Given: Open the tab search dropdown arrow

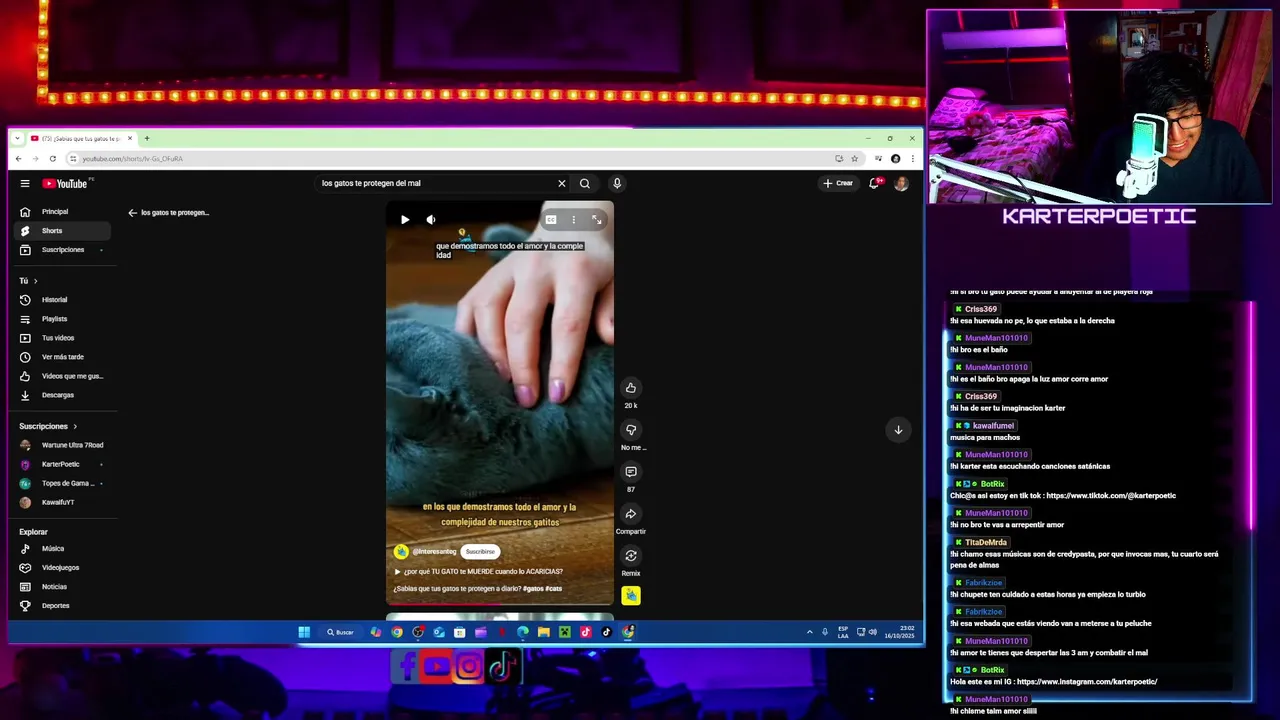Looking at the screenshot, I should (17, 138).
